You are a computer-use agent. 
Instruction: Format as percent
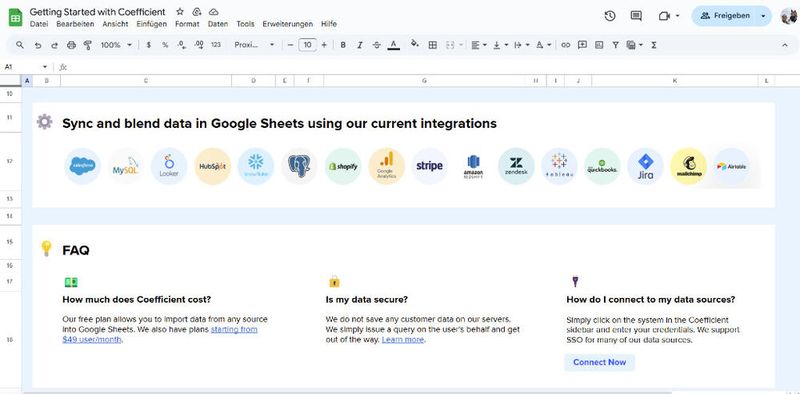click(x=165, y=45)
